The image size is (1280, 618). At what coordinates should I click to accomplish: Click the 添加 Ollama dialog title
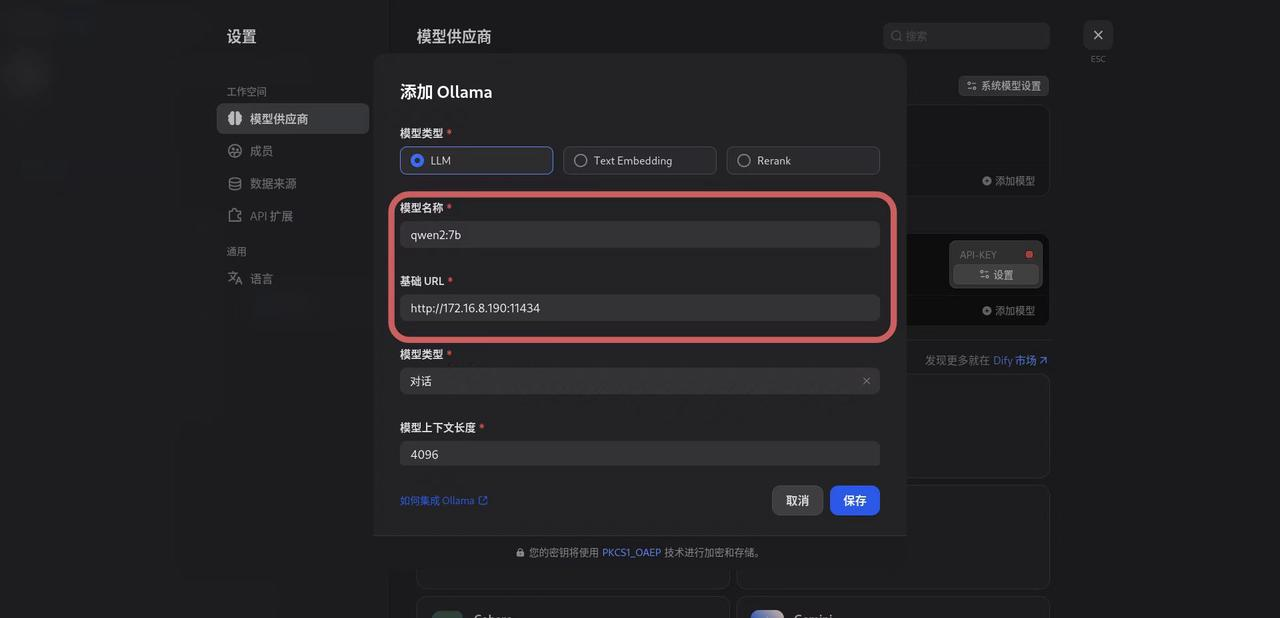pyautogui.click(x=446, y=92)
